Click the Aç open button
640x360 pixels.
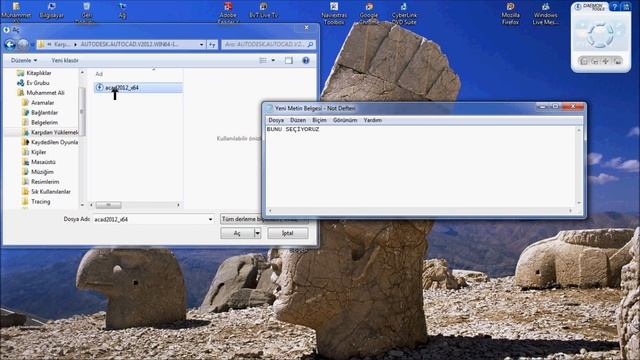(x=237, y=233)
